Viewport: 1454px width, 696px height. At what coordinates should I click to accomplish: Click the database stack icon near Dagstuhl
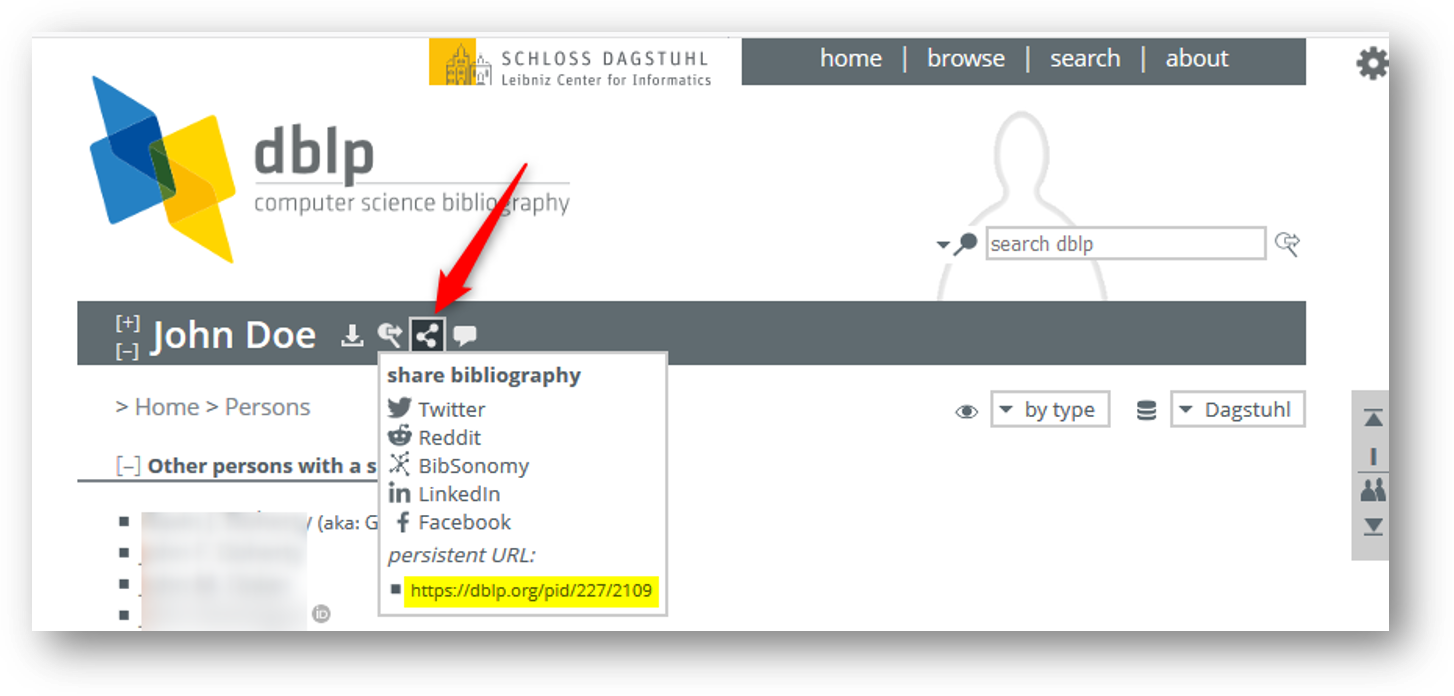point(1147,410)
